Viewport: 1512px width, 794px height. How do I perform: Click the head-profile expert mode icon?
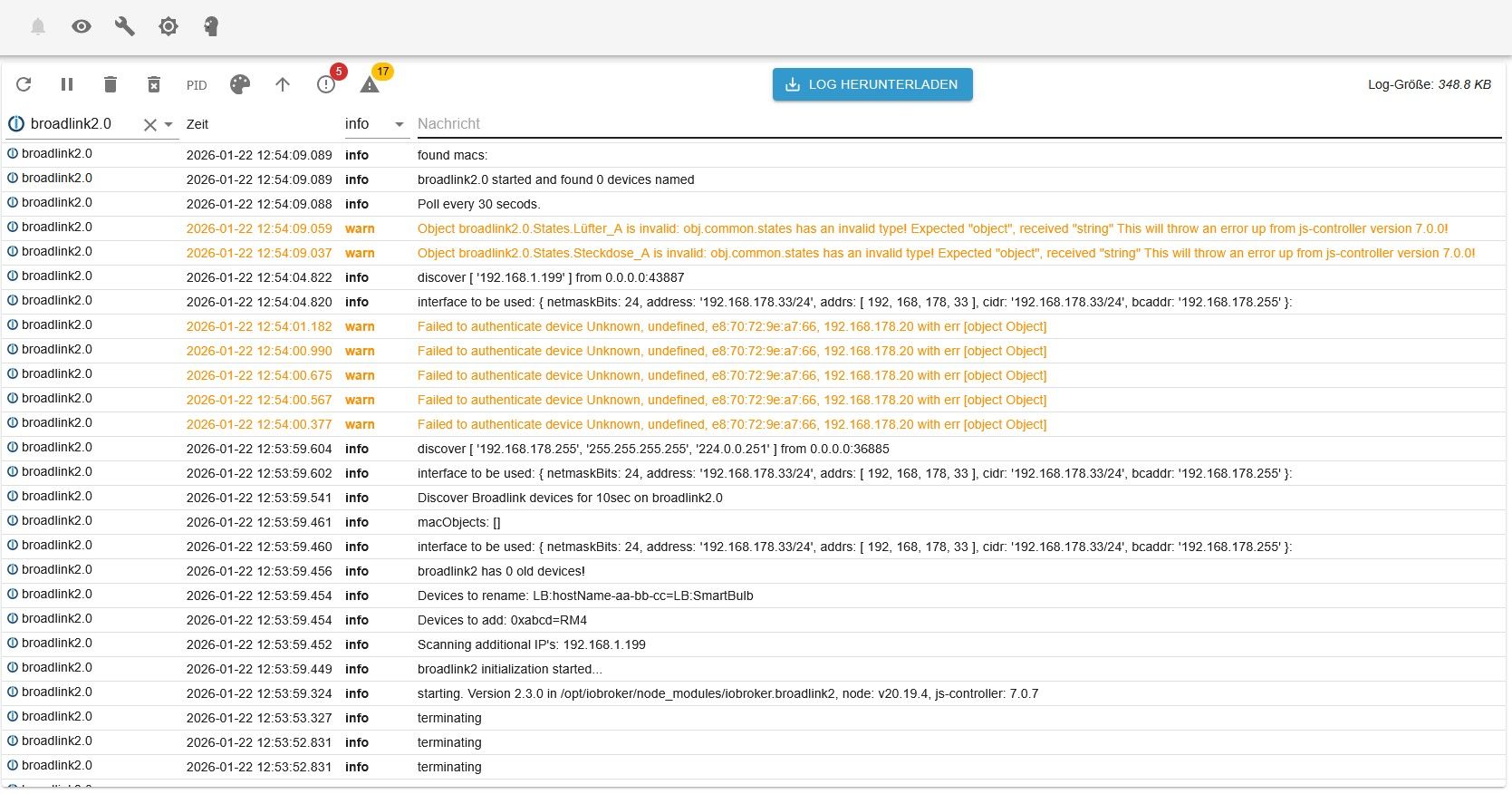click(211, 26)
